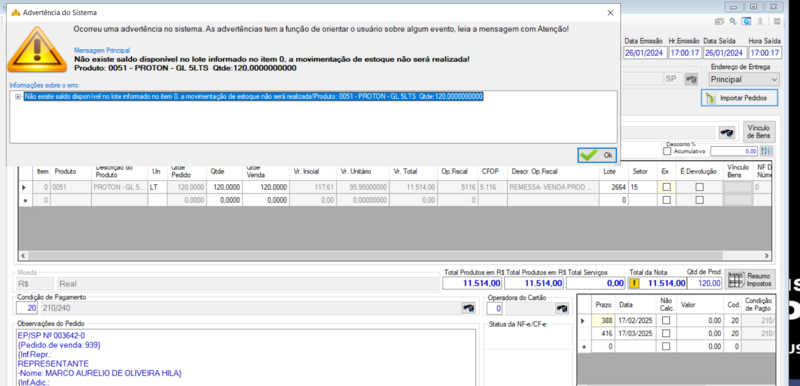The image size is (800, 386).
Task: Click the binoculars icon next to SP field
Action: [x=691, y=79]
